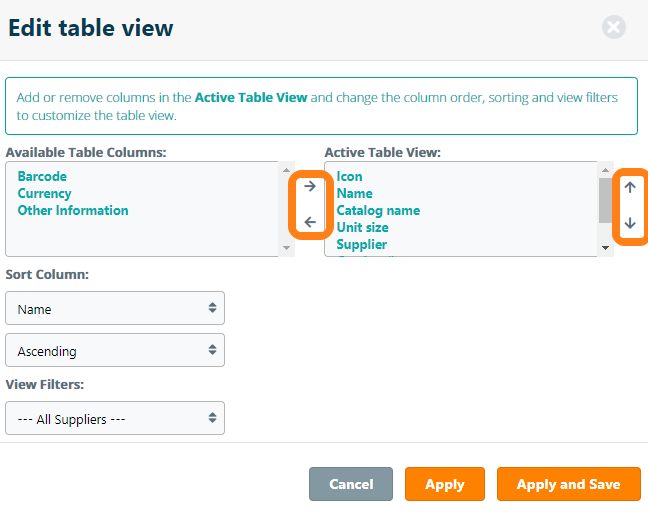The height and width of the screenshot is (515, 648).
Task: Move selected column up with up arrow
Action: tap(630, 187)
